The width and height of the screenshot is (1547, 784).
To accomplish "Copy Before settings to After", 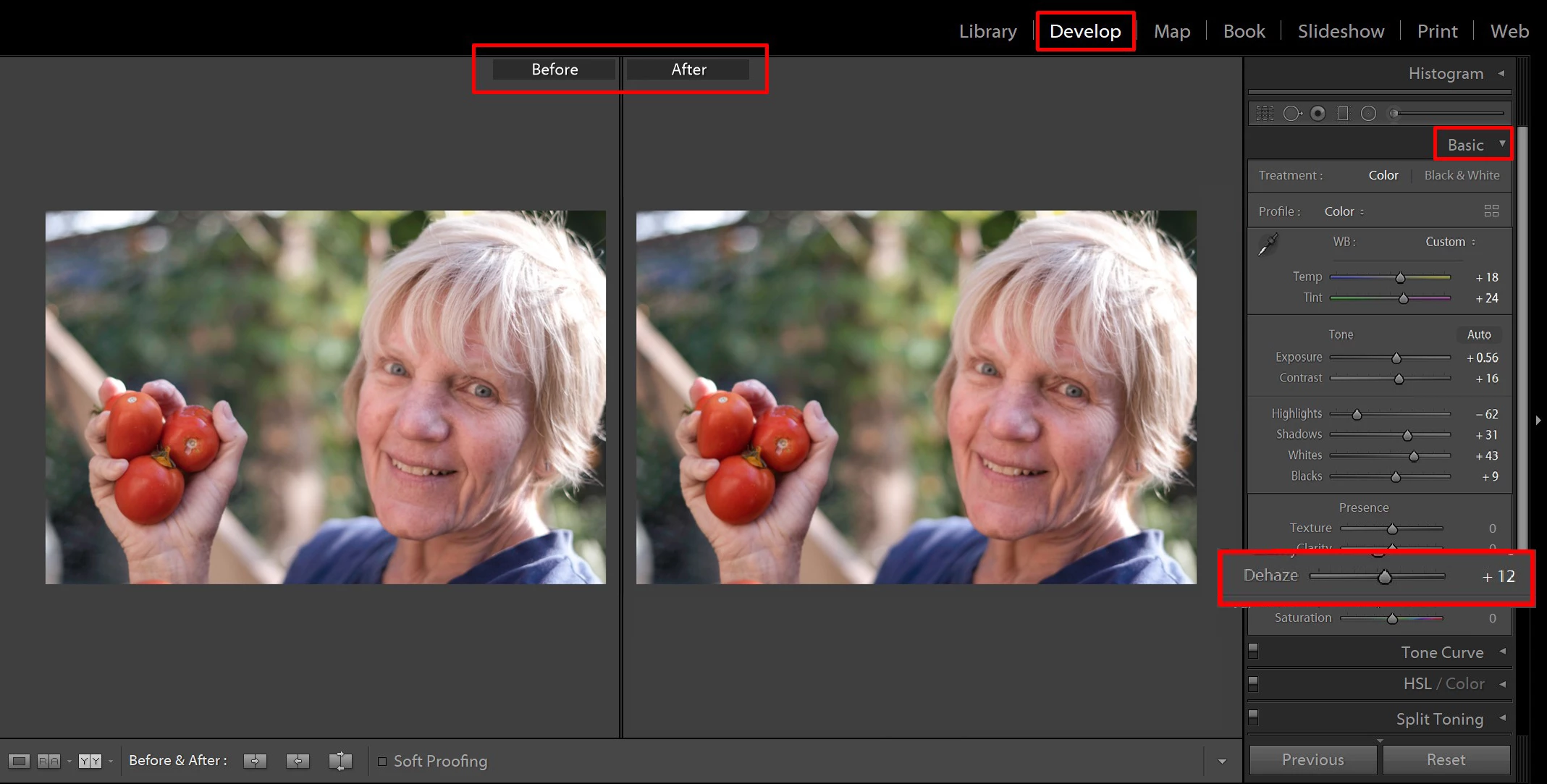I will click(x=255, y=761).
